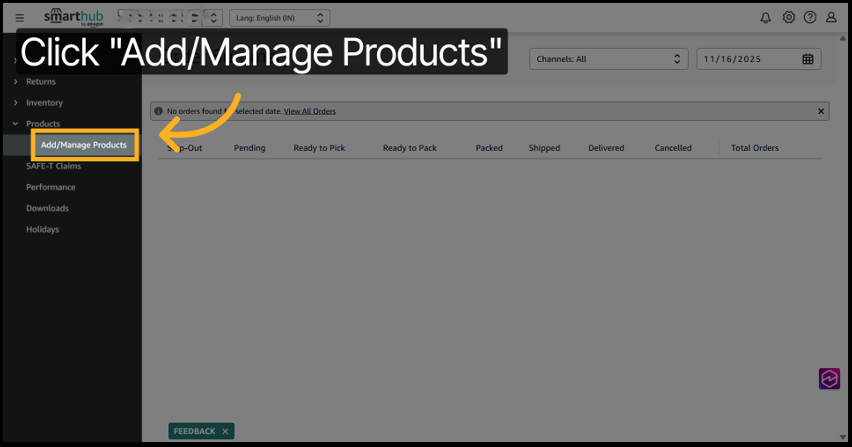
Task: Click the notifications bell icon
Action: click(x=766, y=18)
